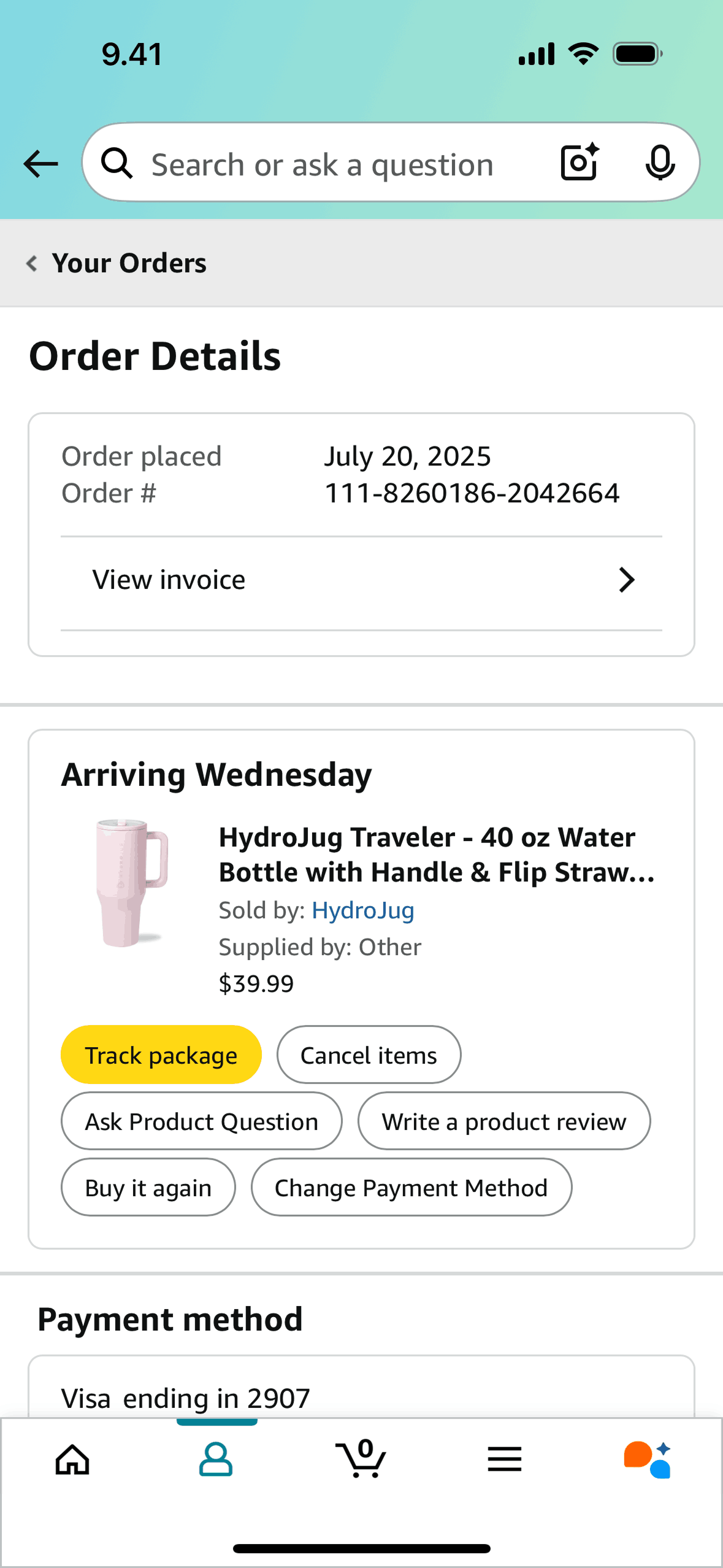Change Payment Method for this order
The width and height of the screenshot is (723, 1568).
[411, 1186]
